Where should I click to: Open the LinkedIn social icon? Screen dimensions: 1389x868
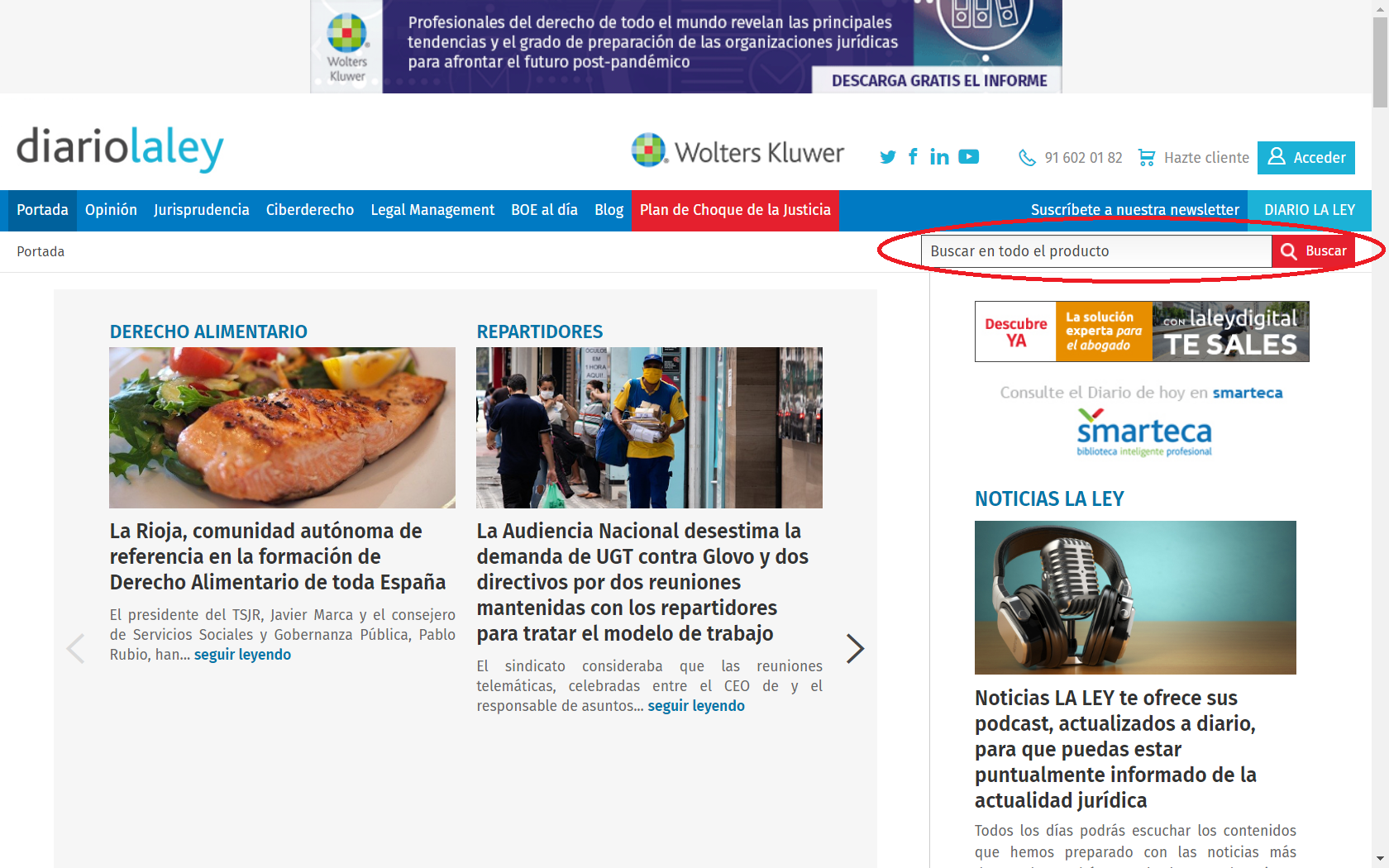click(x=939, y=157)
